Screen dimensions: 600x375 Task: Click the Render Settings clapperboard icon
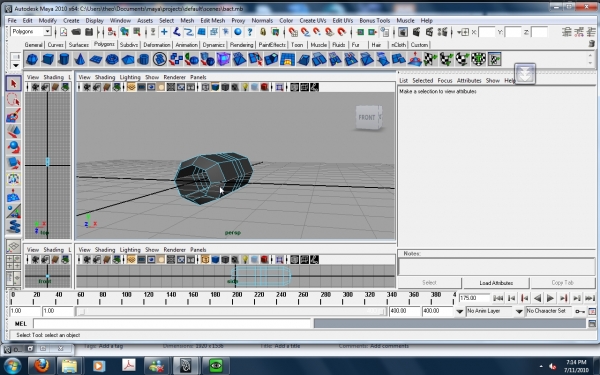tap(442, 32)
